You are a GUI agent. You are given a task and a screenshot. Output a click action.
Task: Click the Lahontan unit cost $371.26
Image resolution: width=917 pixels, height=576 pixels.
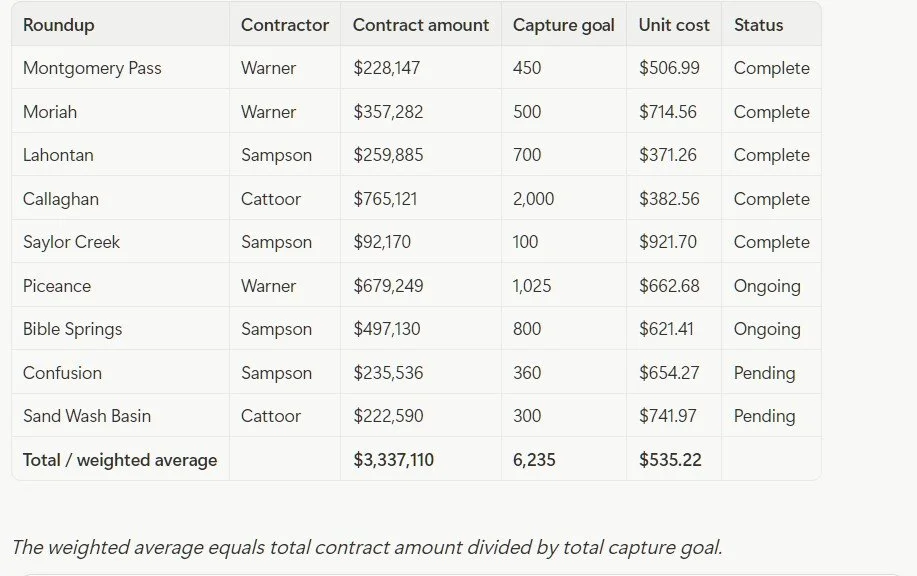[667, 155]
